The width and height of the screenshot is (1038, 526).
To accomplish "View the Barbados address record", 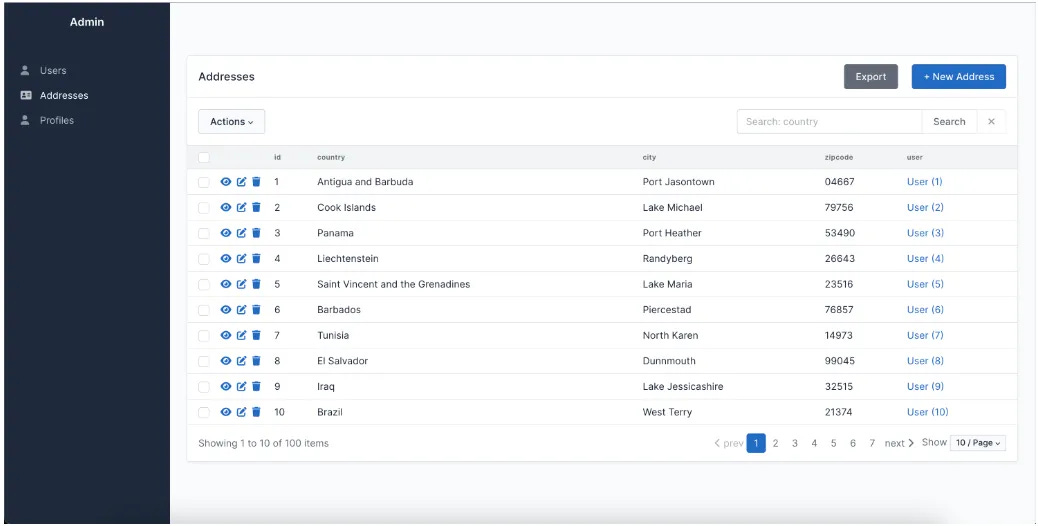I will pyautogui.click(x=226, y=310).
